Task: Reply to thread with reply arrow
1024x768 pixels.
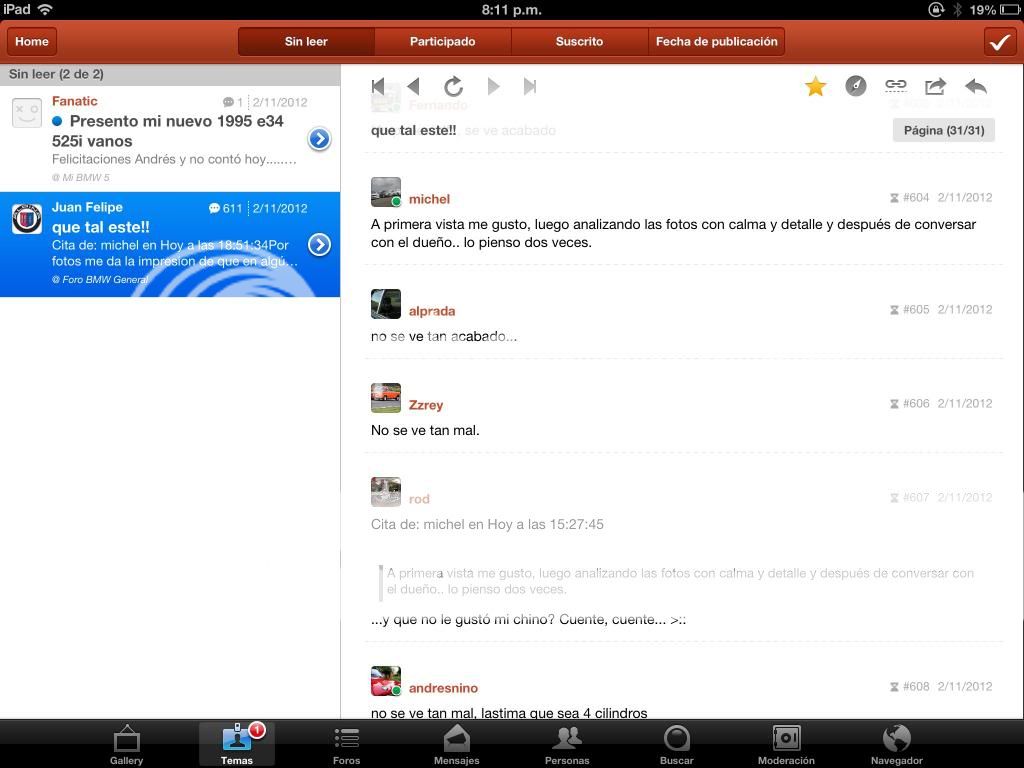Action: [x=976, y=87]
